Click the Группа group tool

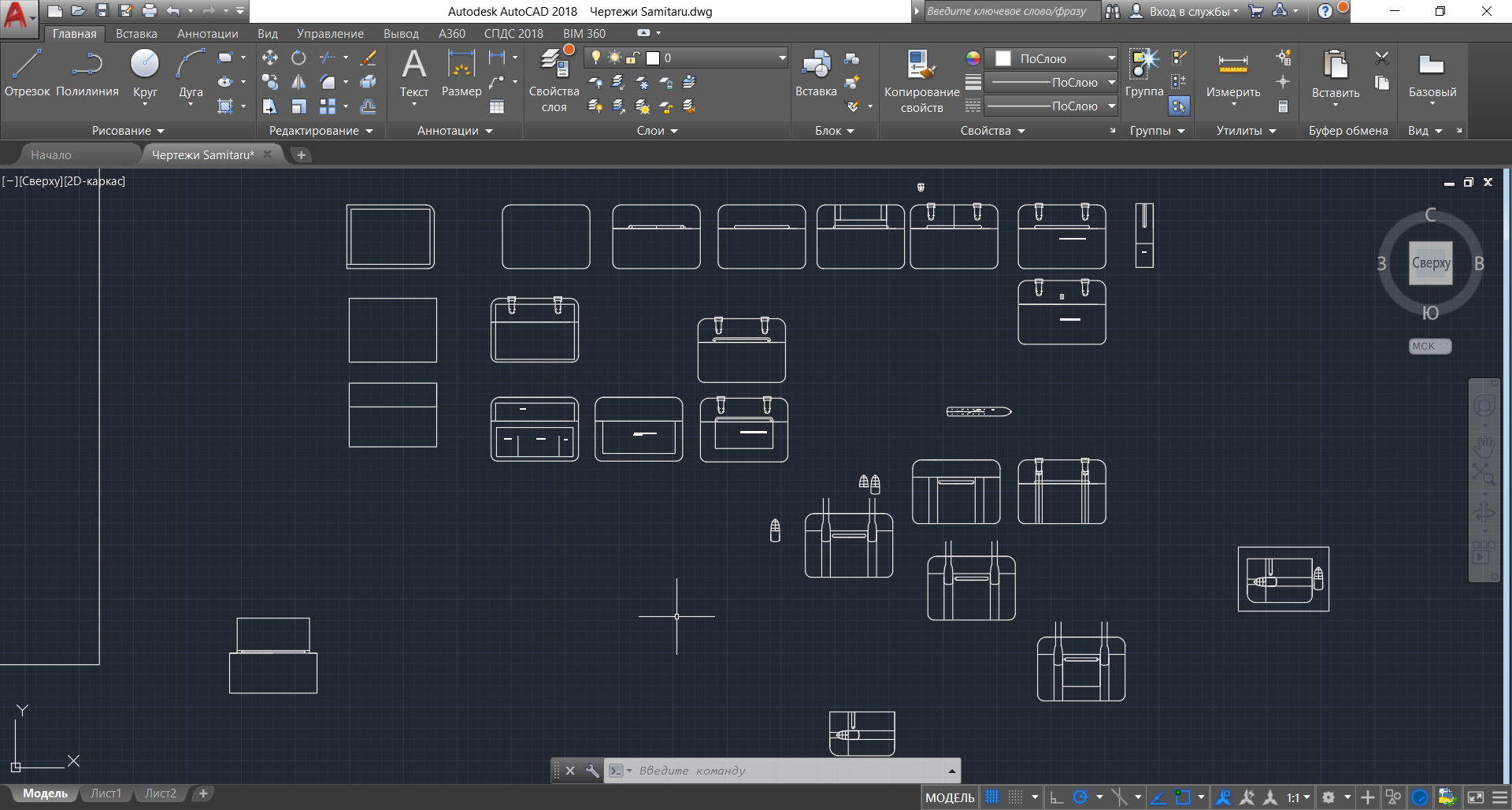coord(1144,72)
